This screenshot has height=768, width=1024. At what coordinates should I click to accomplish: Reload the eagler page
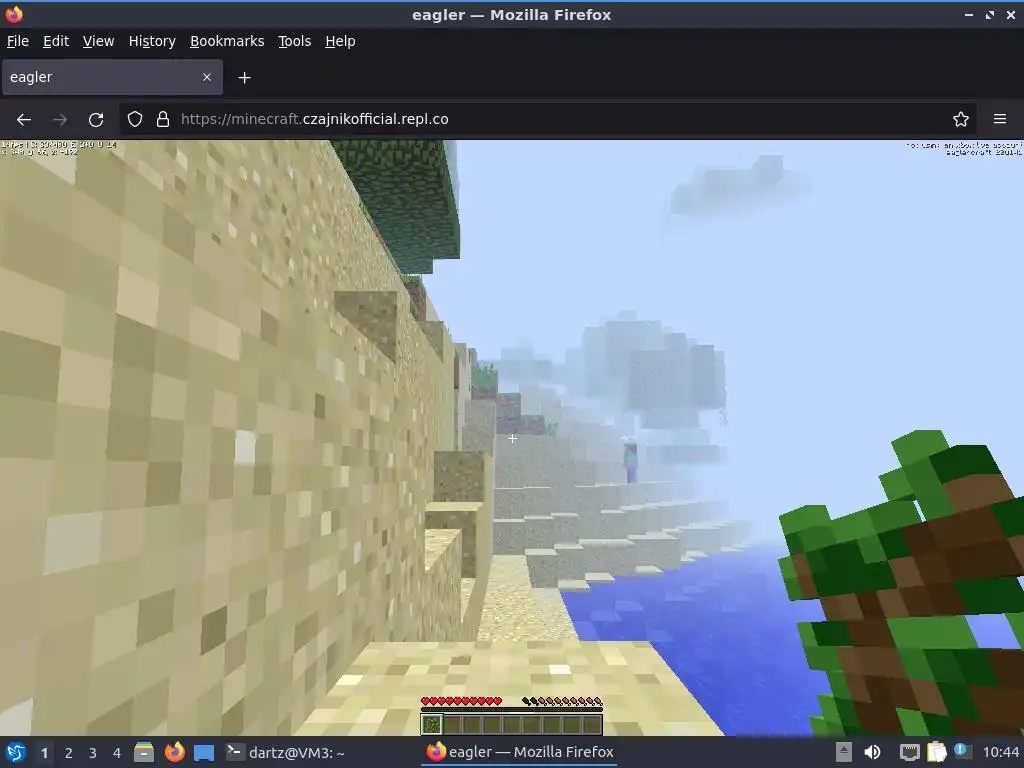click(x=96, y=120)
